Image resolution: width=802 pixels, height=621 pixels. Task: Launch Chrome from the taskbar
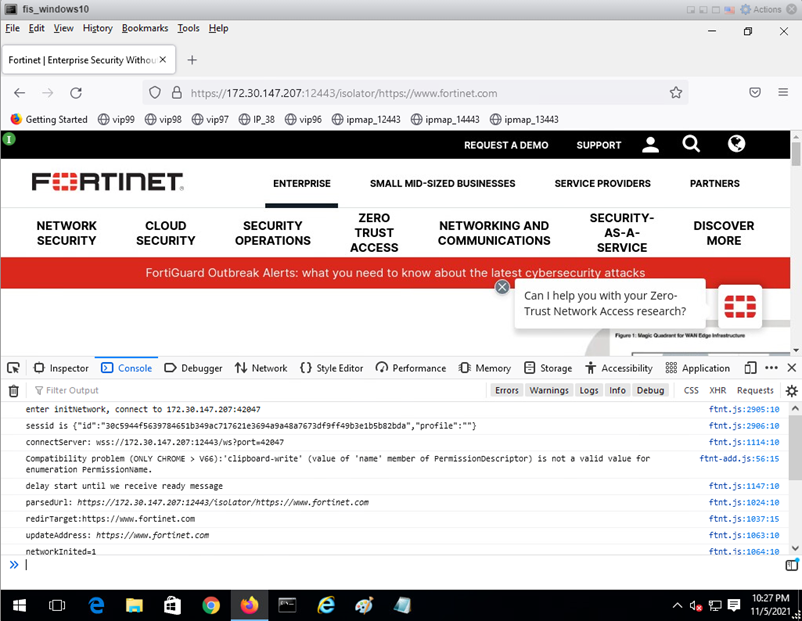click(210, 605)
